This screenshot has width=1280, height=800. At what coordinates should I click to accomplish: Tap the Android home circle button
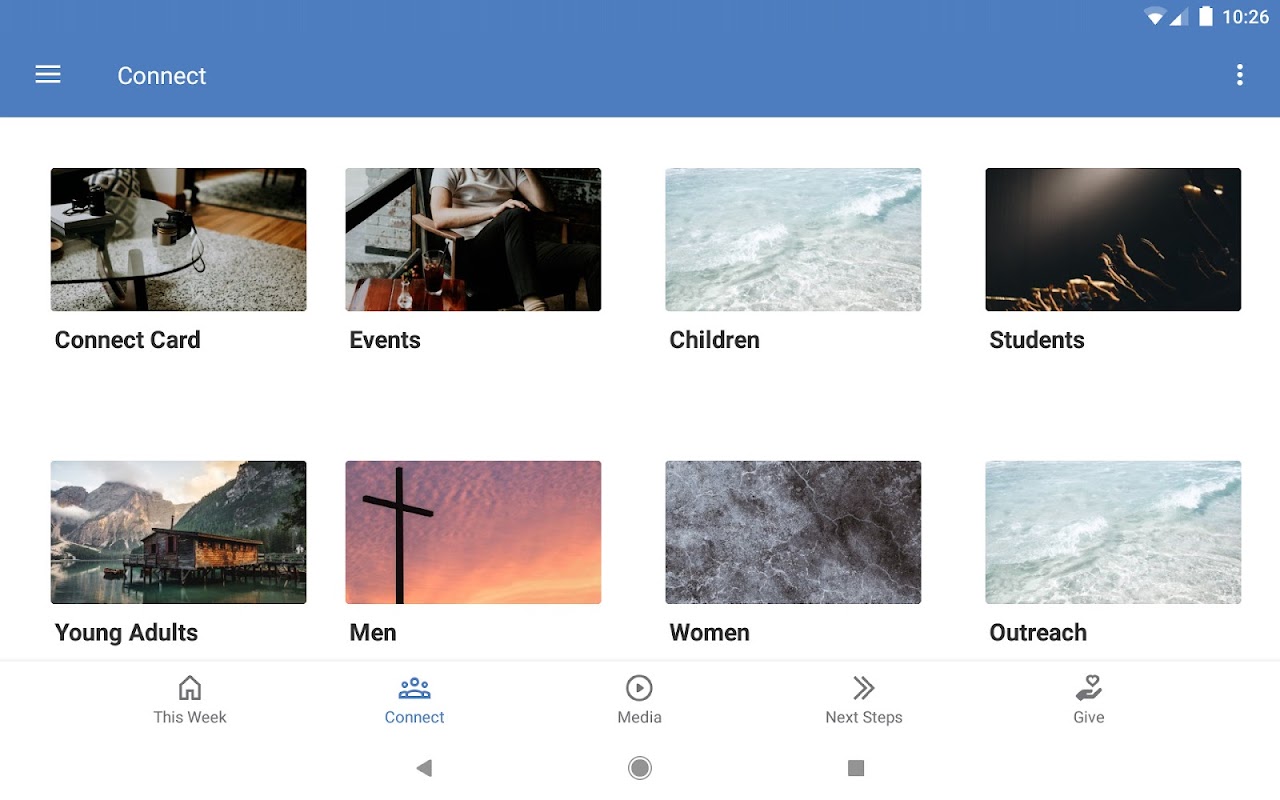click(x=640, y=768)
